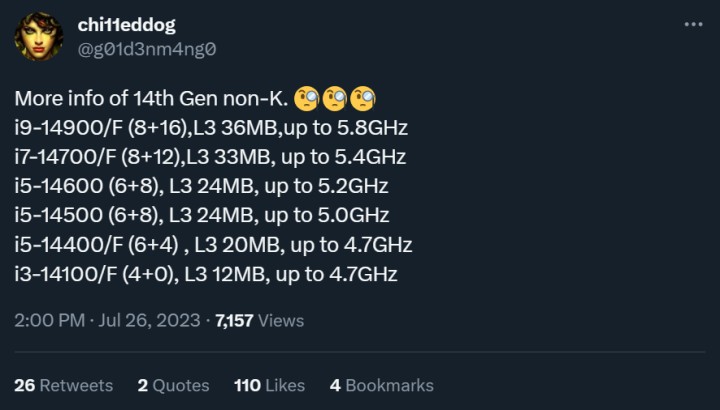View the 26 Retweets list

[64, 385]
